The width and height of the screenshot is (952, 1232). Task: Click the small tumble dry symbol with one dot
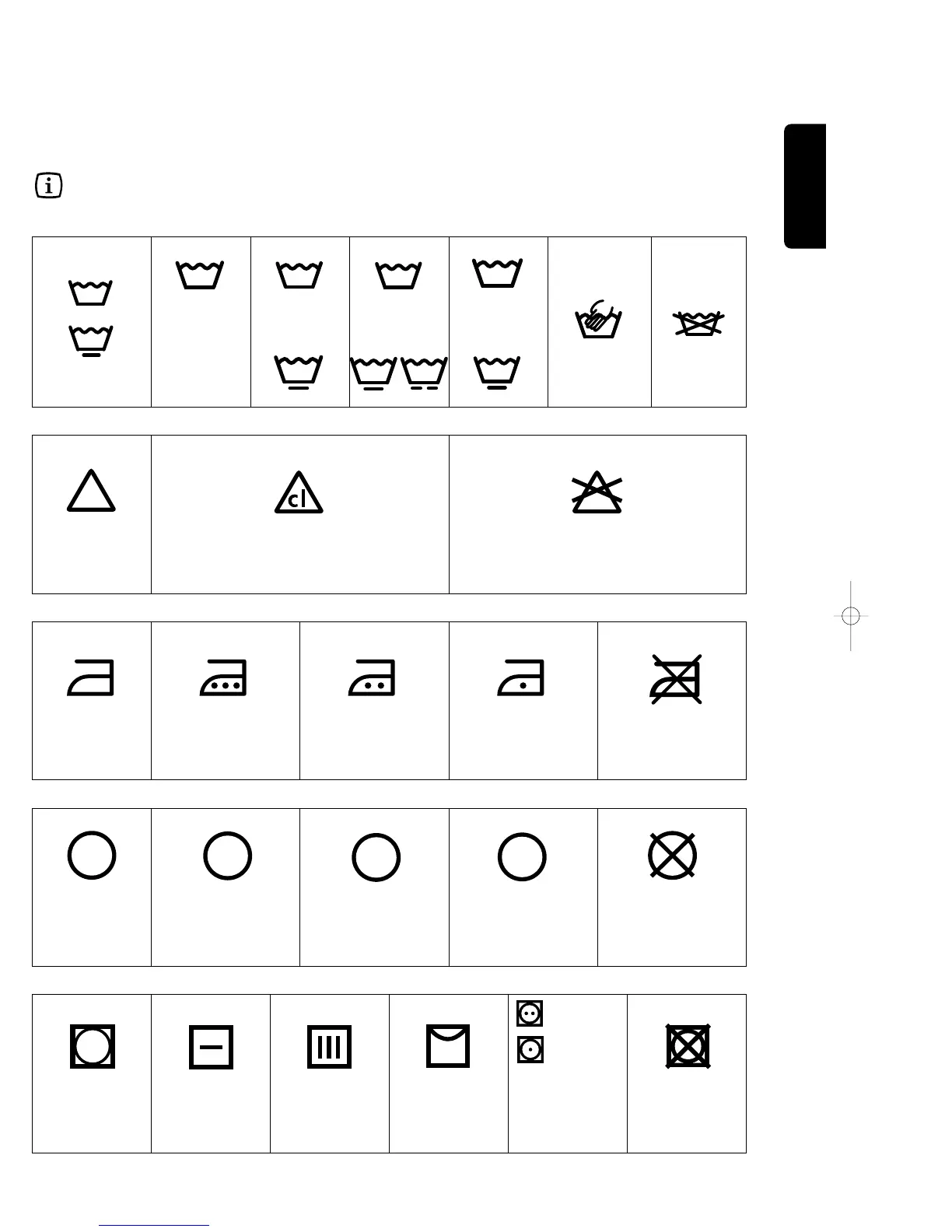click(x=530, y=1049)
